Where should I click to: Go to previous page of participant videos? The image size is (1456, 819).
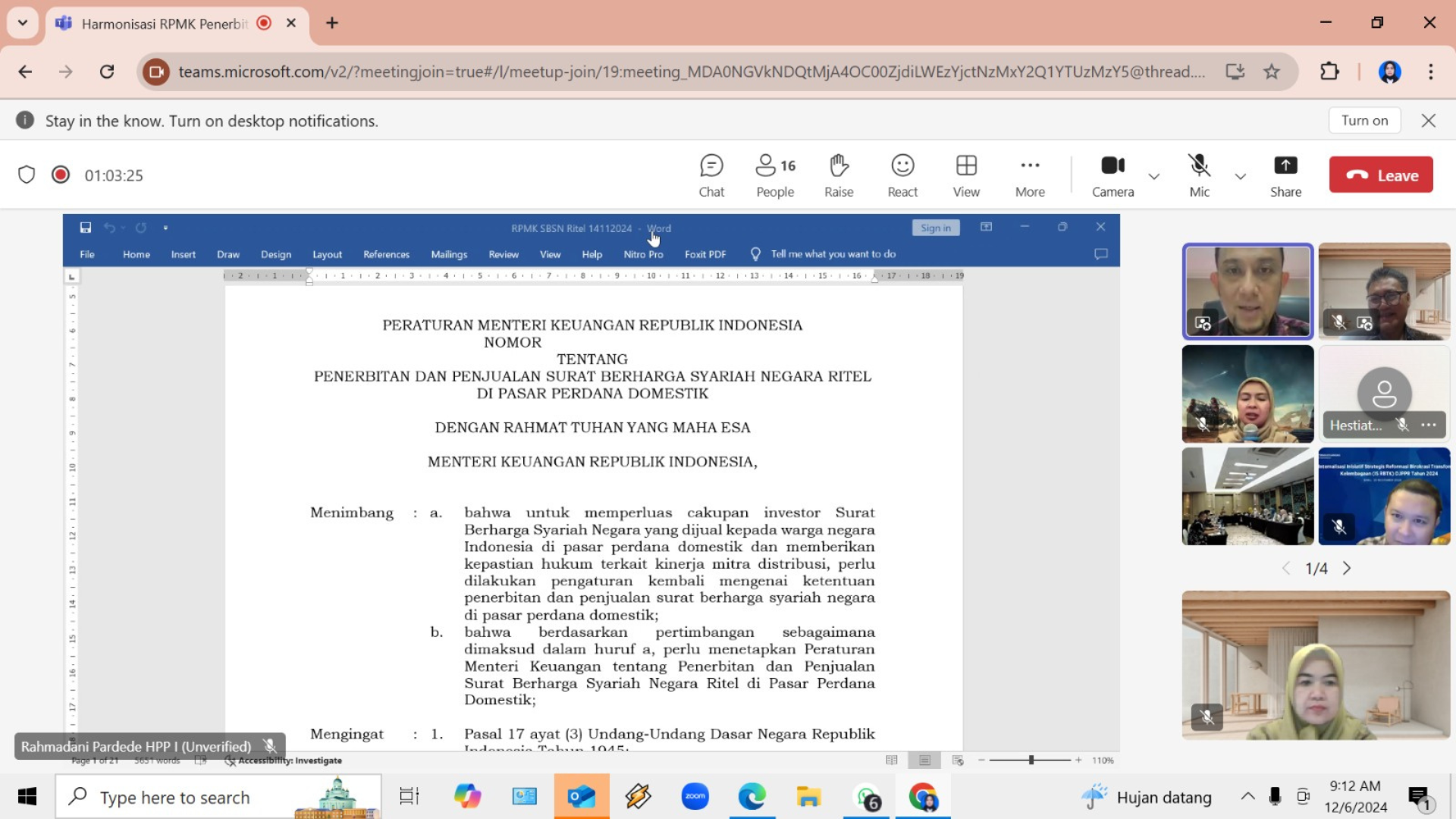click(x=1286, y=568)
